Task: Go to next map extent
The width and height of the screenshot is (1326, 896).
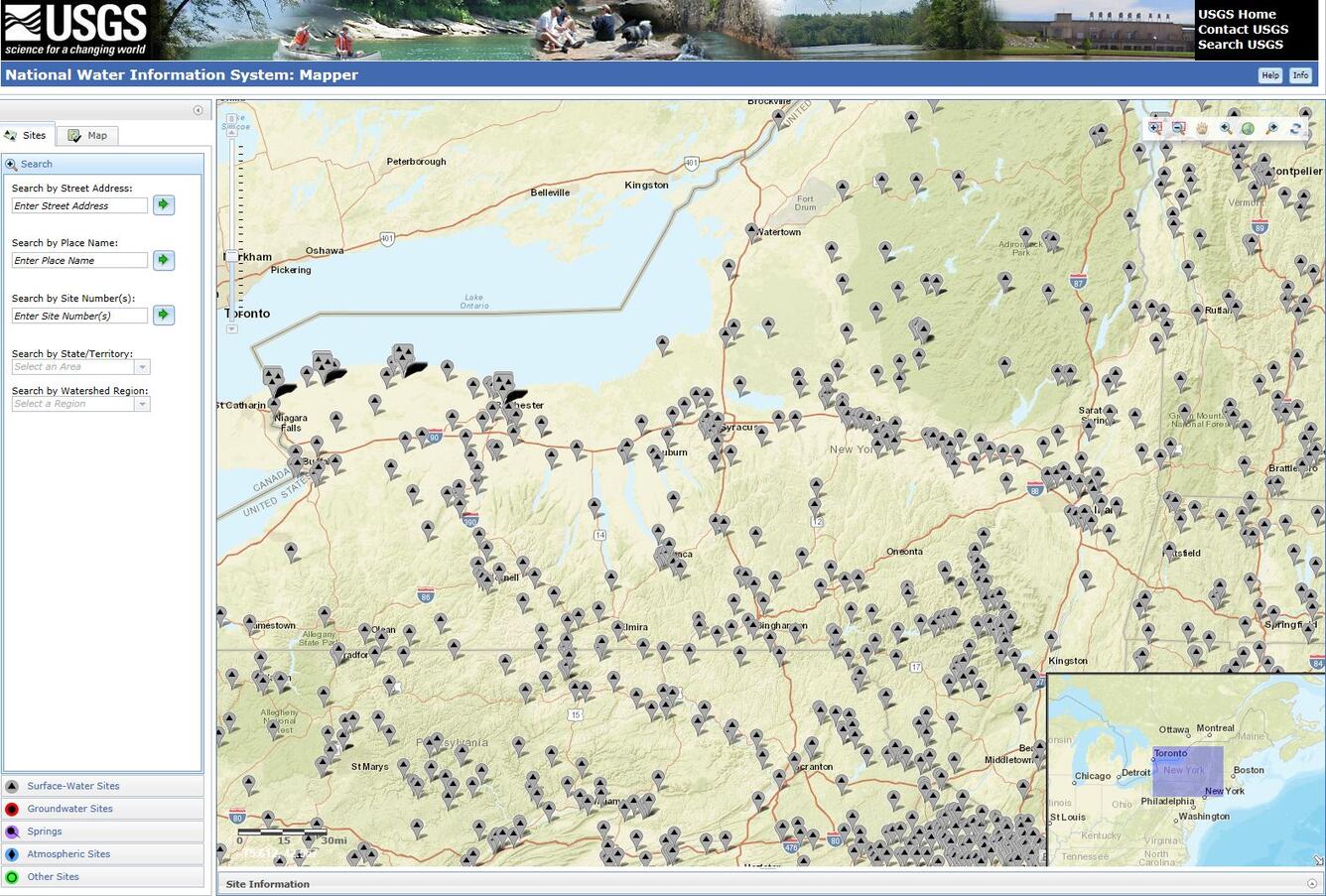Action: tap(1272, 128)
